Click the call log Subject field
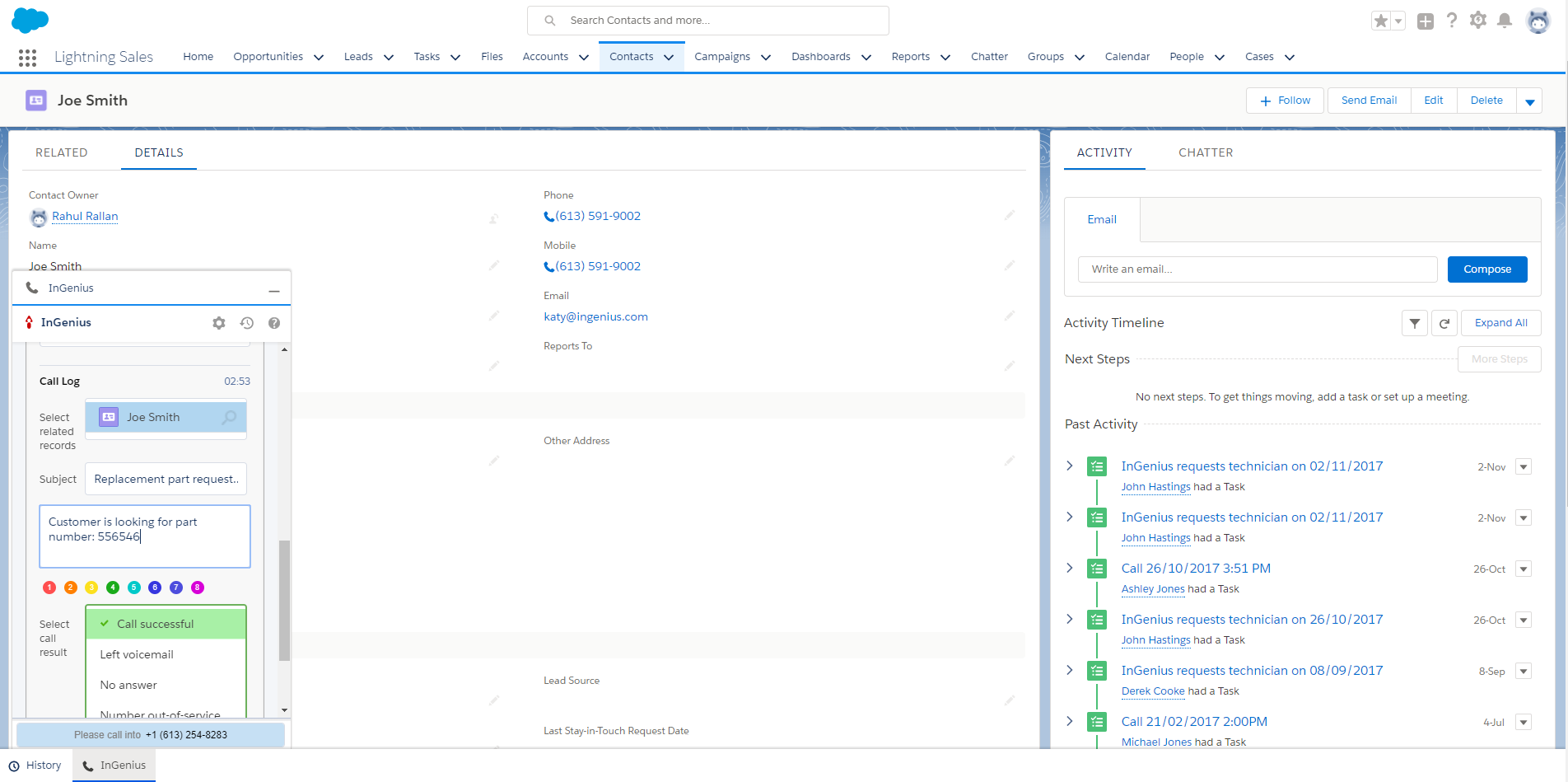The height and width of the screenshot is (782, 1568). tap(166, 480)
